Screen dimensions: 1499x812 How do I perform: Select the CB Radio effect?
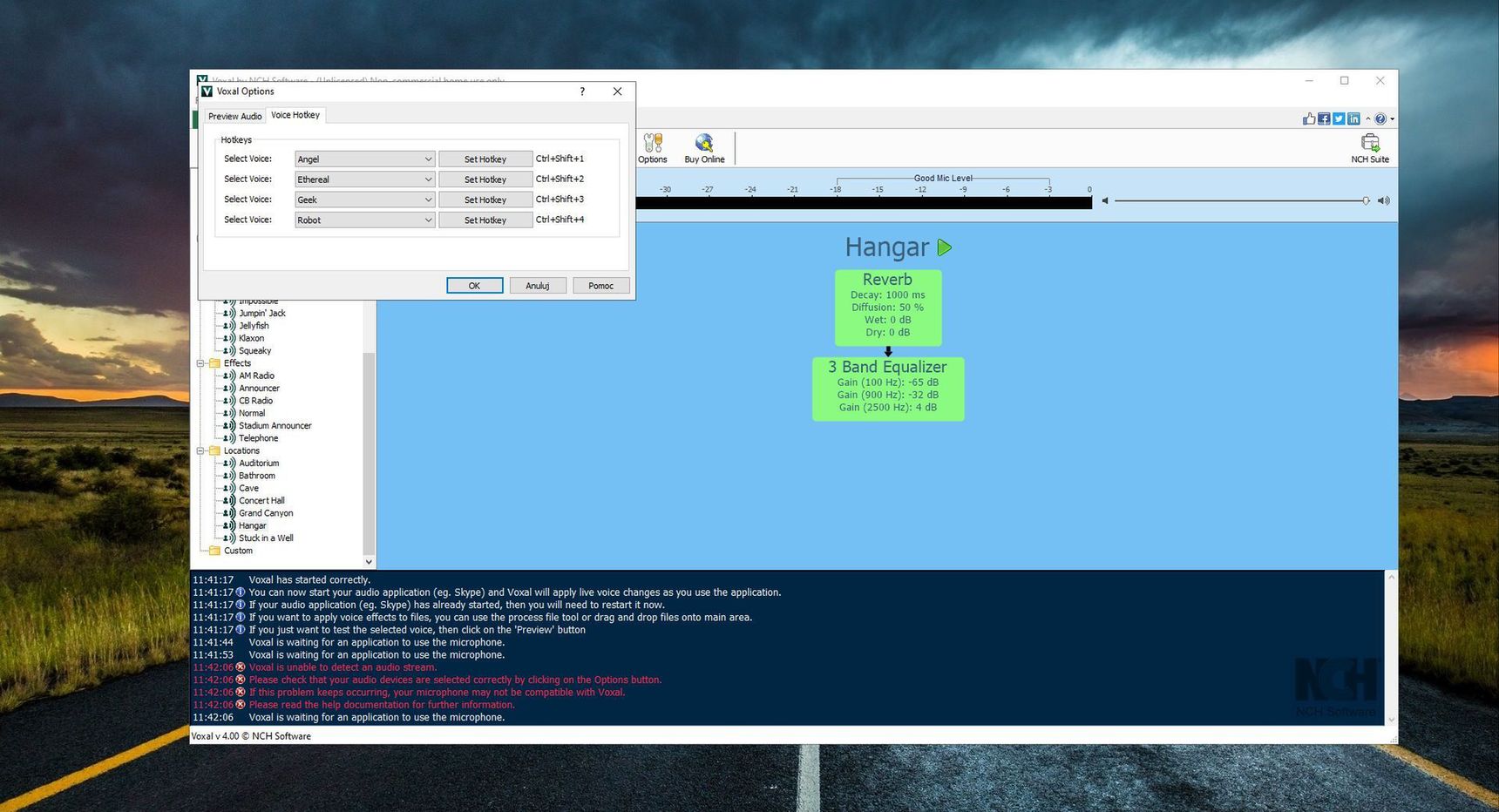point(255,401)
